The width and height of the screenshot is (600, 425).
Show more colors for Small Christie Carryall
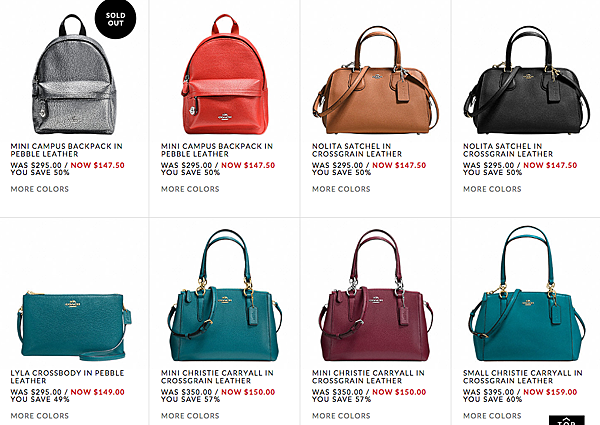pos(492,416)
